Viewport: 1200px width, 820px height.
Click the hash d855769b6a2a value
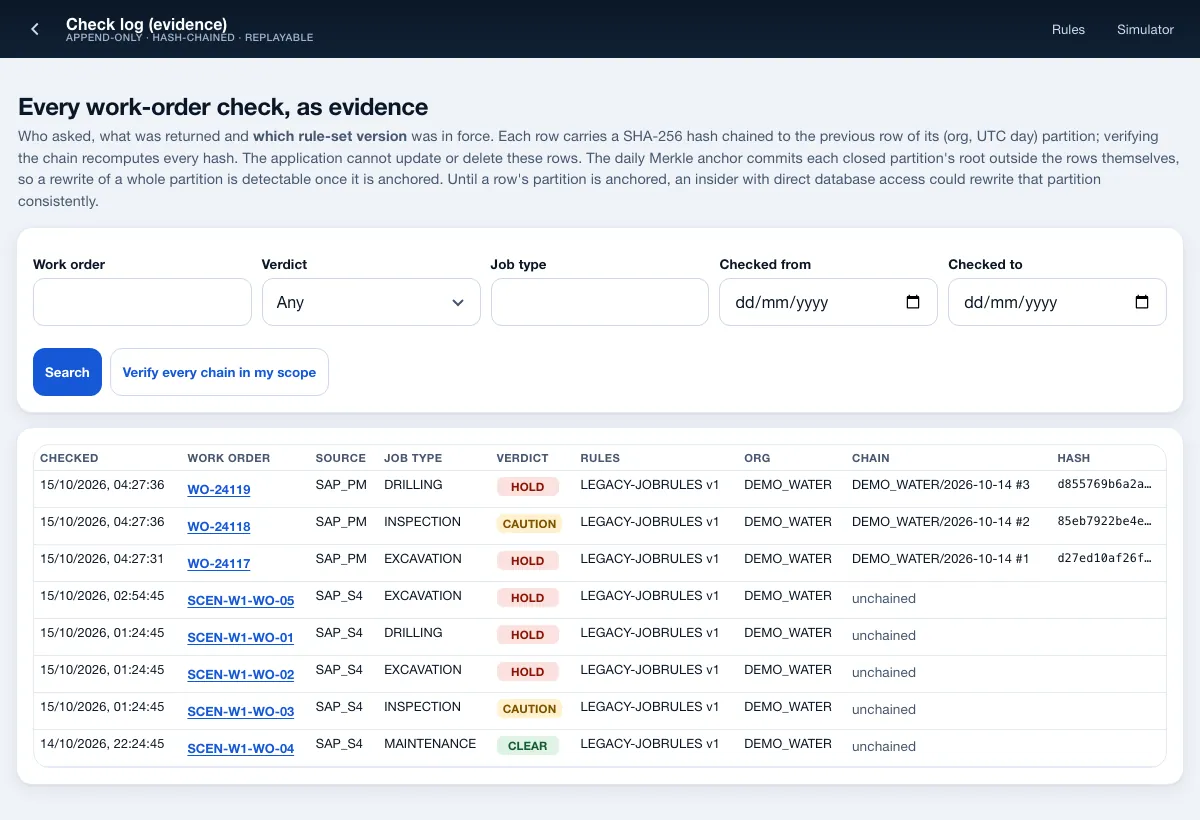point(1105,485)
